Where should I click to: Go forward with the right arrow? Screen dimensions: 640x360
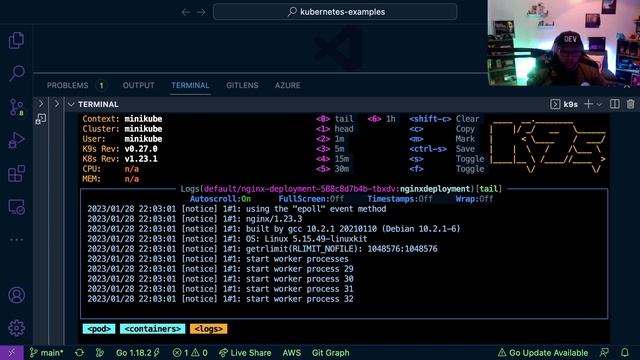[x=201, y=12]
